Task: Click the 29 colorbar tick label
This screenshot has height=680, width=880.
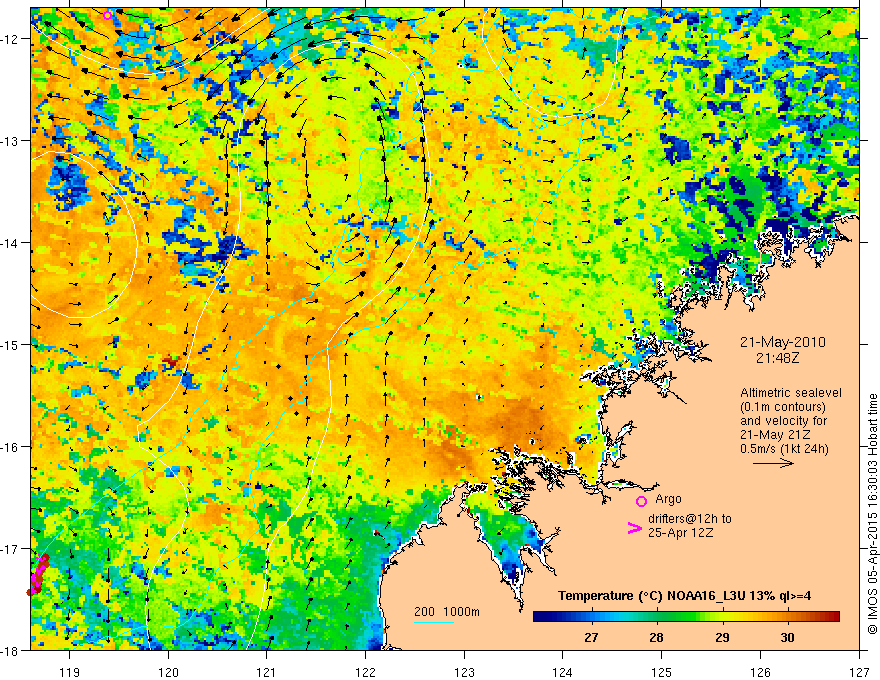Action: tap(722, 637)
